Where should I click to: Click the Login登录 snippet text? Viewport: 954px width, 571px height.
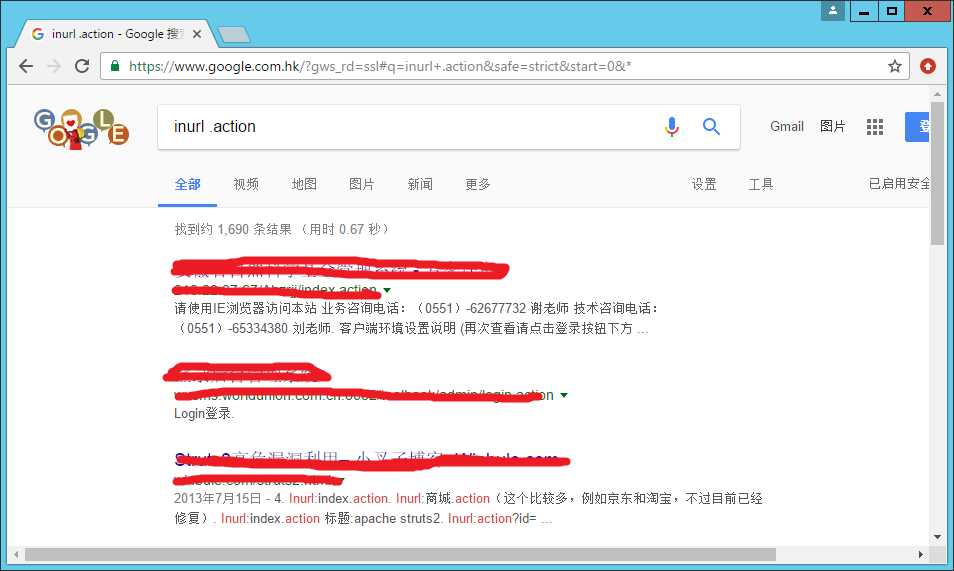coord(203,413)
